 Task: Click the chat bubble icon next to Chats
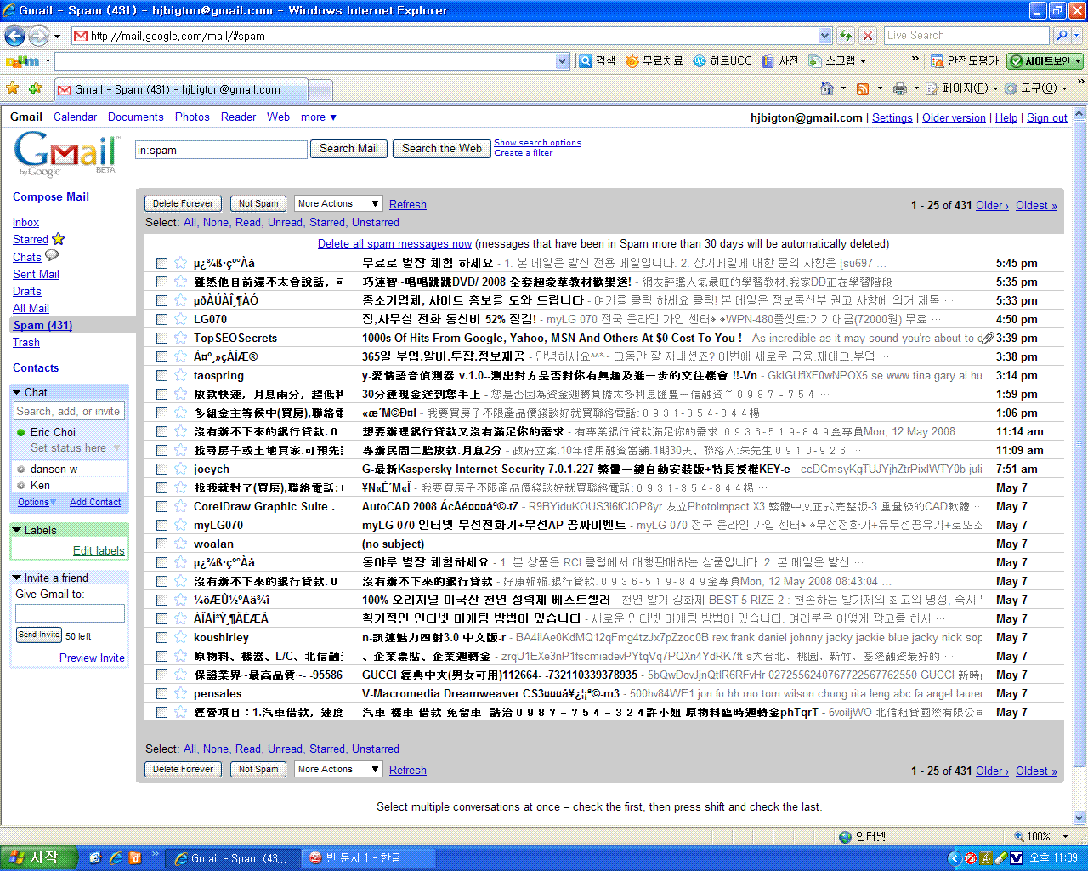pyautogui.click(x=52, y=256)
